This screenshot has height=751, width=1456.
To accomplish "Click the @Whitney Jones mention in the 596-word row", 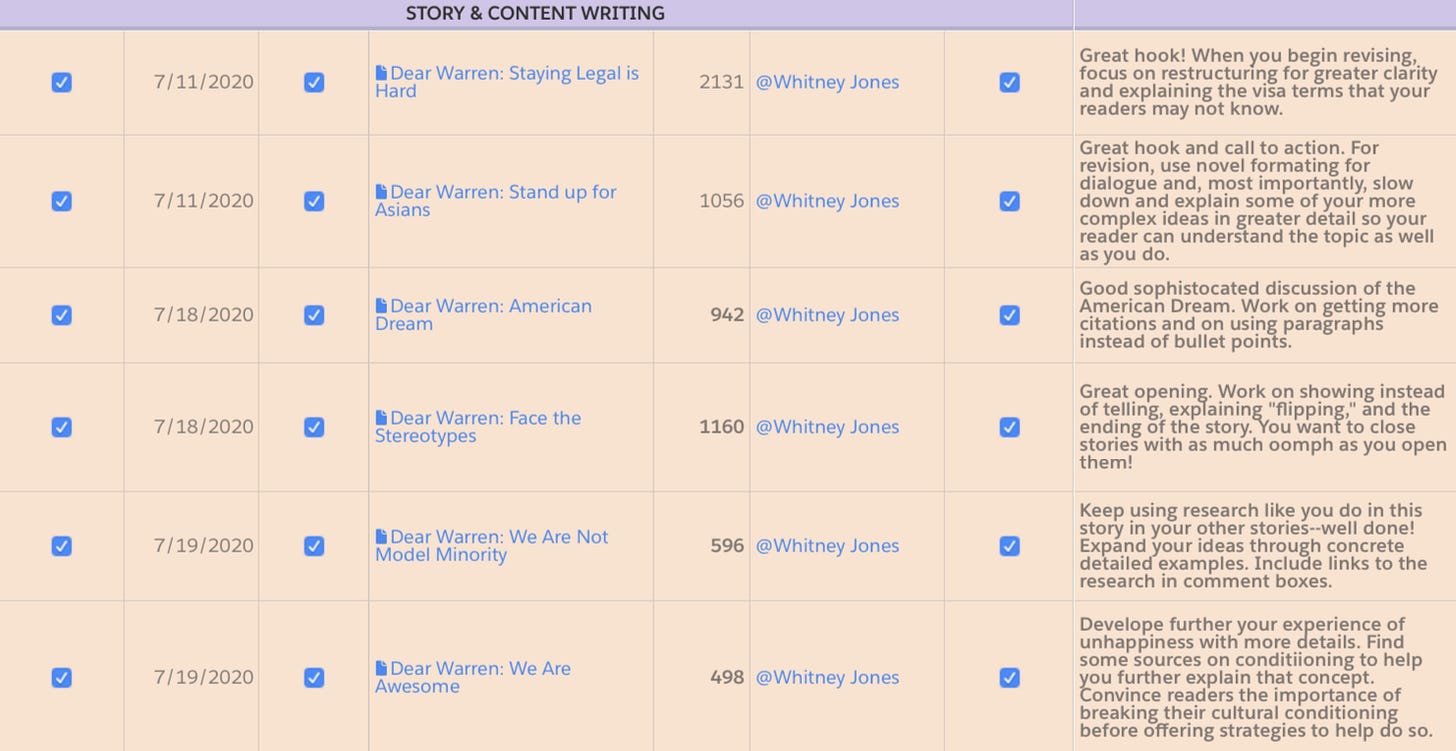I will point(827,546).
